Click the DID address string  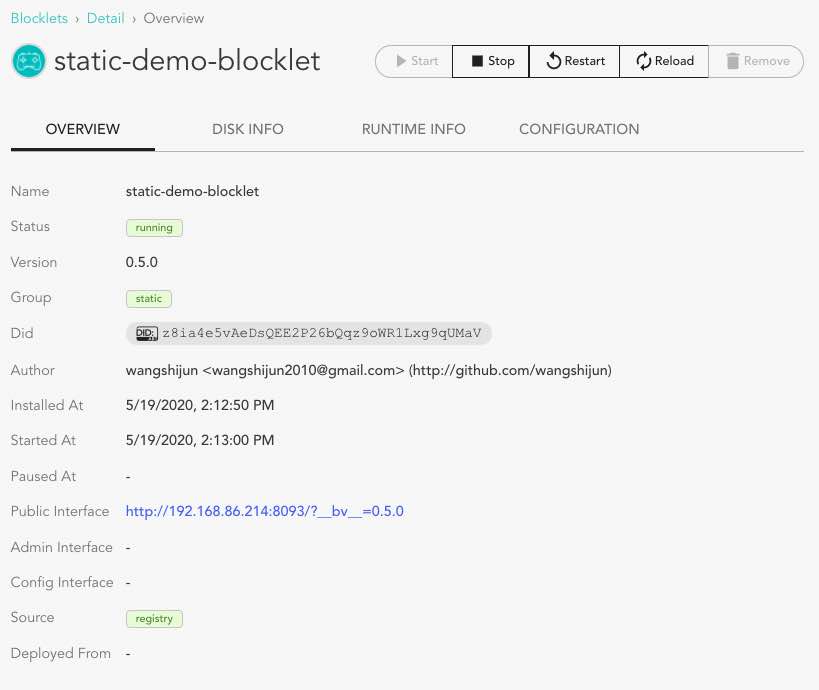click(321, 333)
